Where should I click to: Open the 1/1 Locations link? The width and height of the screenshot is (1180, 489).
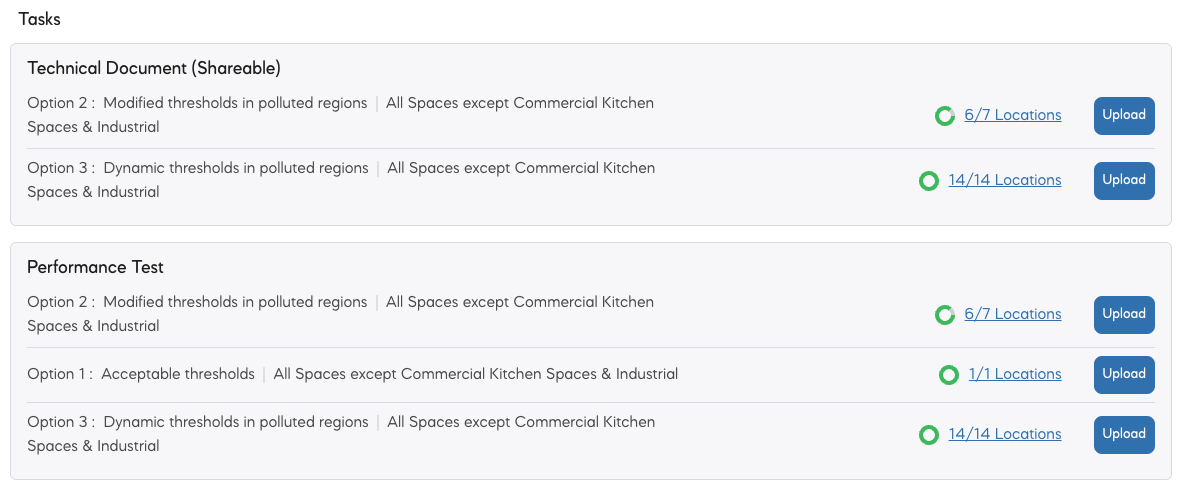[x=1015, y=374]
